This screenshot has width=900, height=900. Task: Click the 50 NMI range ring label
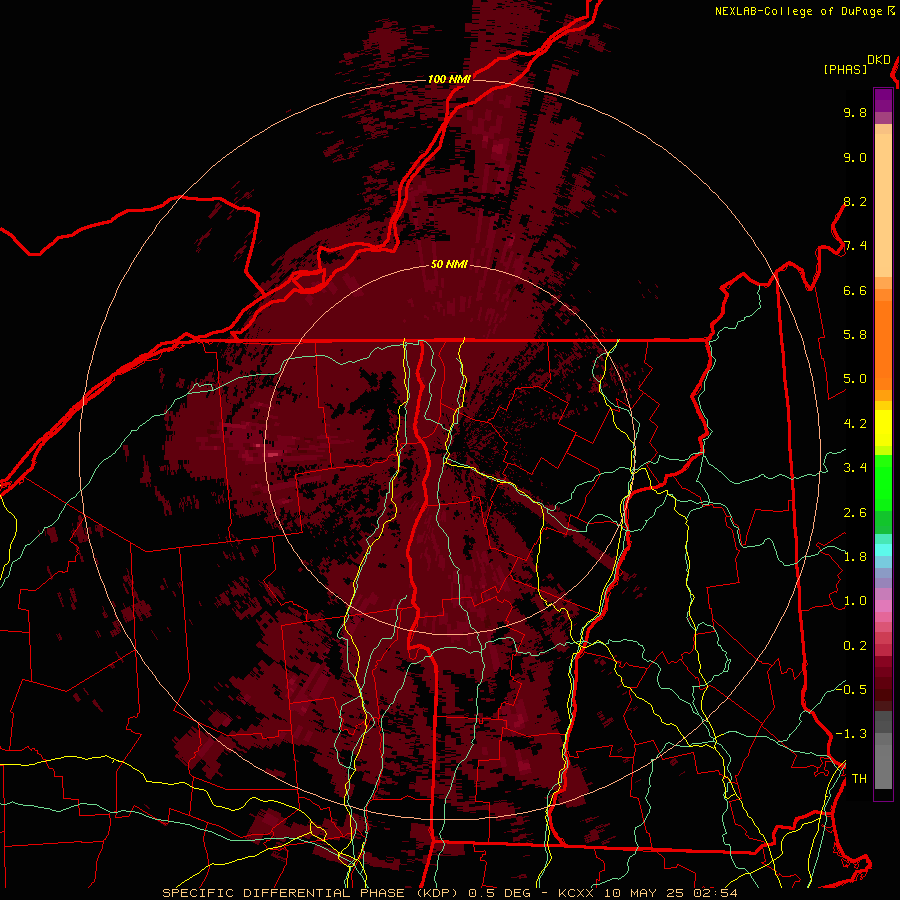pyautogui.click(x=449, y=265)
